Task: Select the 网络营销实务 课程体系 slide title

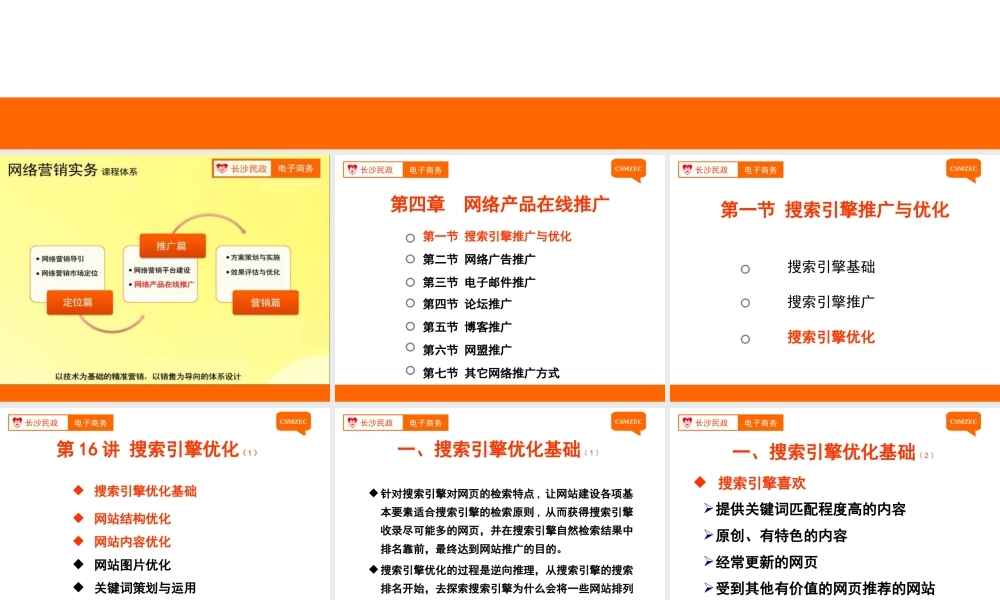Action: [x=73, y=170]
